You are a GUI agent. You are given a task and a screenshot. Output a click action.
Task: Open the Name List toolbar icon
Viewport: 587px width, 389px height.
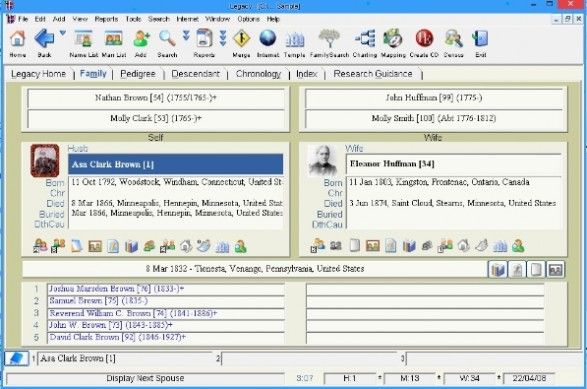click(x=83, y=39)
